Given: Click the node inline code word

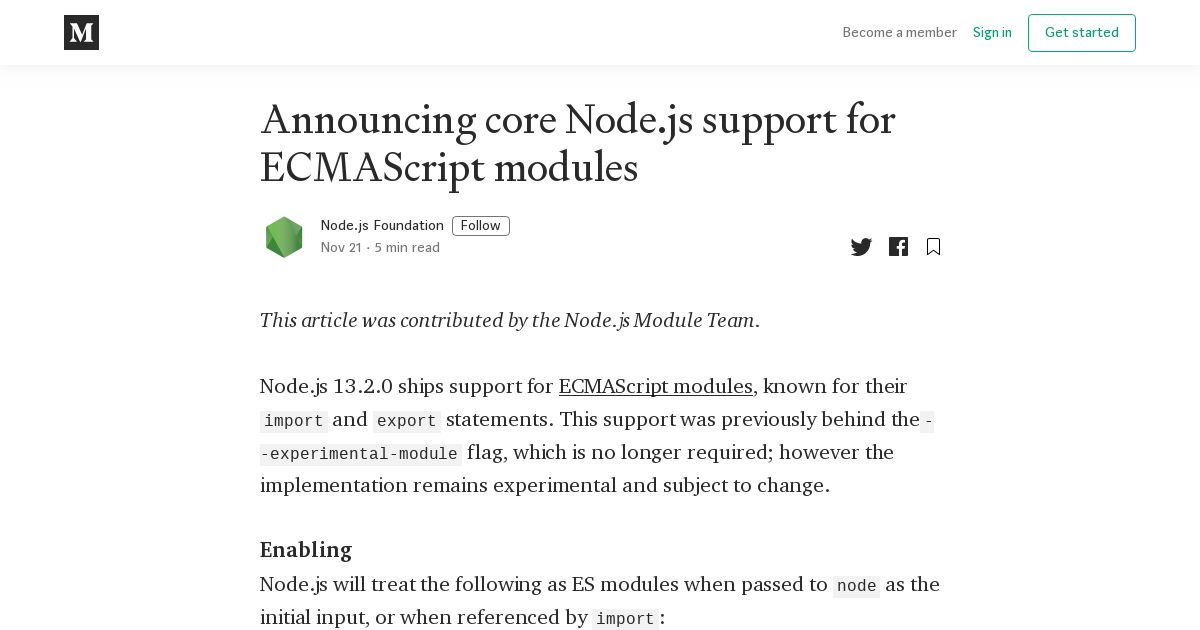Looking at the screenshot, I should click(856, 586).
